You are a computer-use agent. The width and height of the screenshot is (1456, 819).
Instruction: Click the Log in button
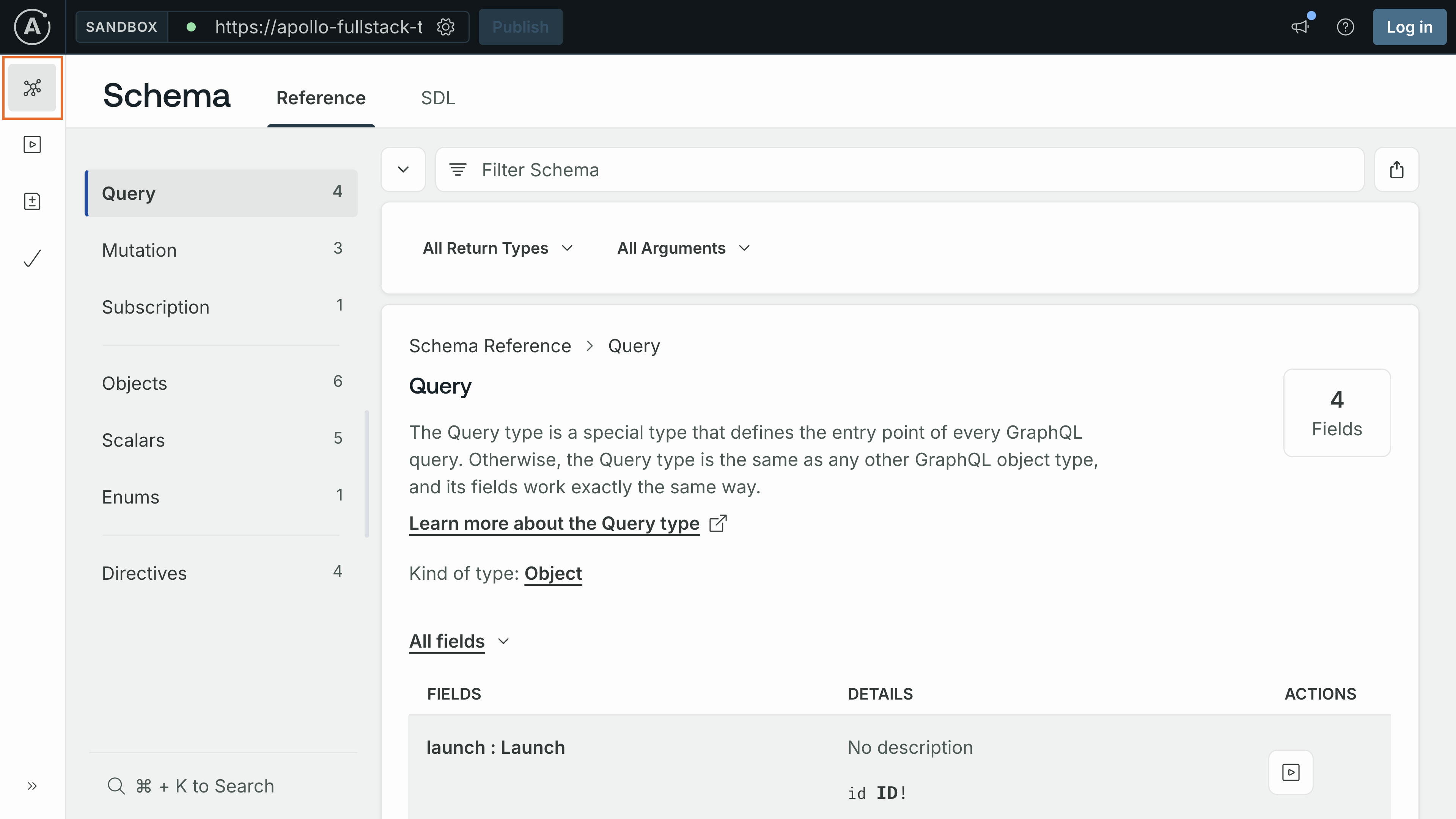(x=1409, y=27)
